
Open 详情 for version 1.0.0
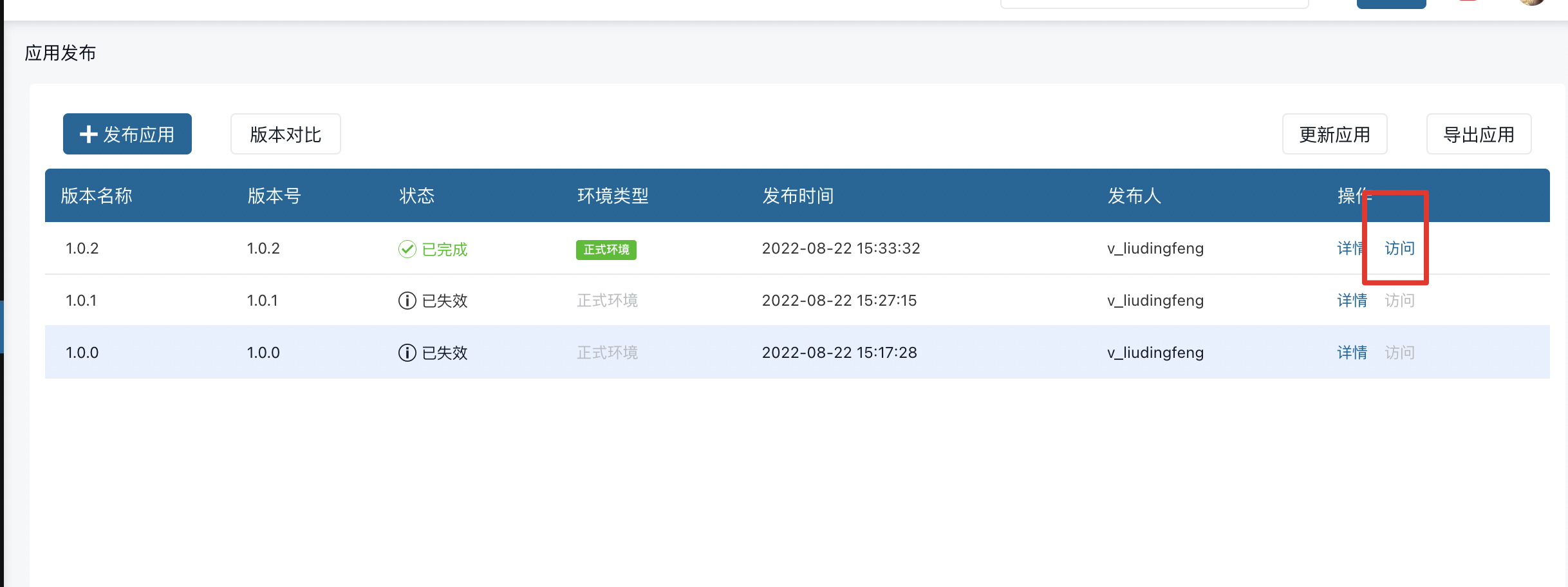point(1352,353)
